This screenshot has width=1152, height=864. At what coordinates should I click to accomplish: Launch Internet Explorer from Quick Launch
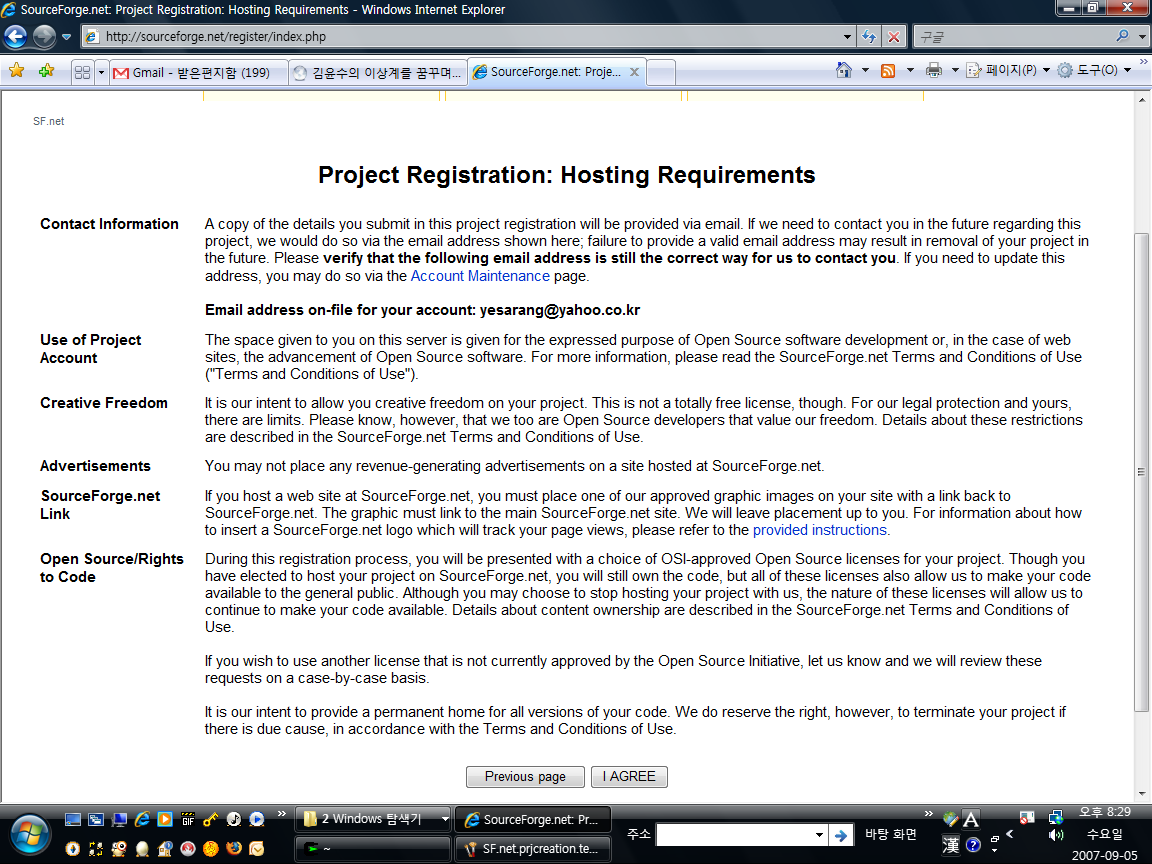point(143,819)
